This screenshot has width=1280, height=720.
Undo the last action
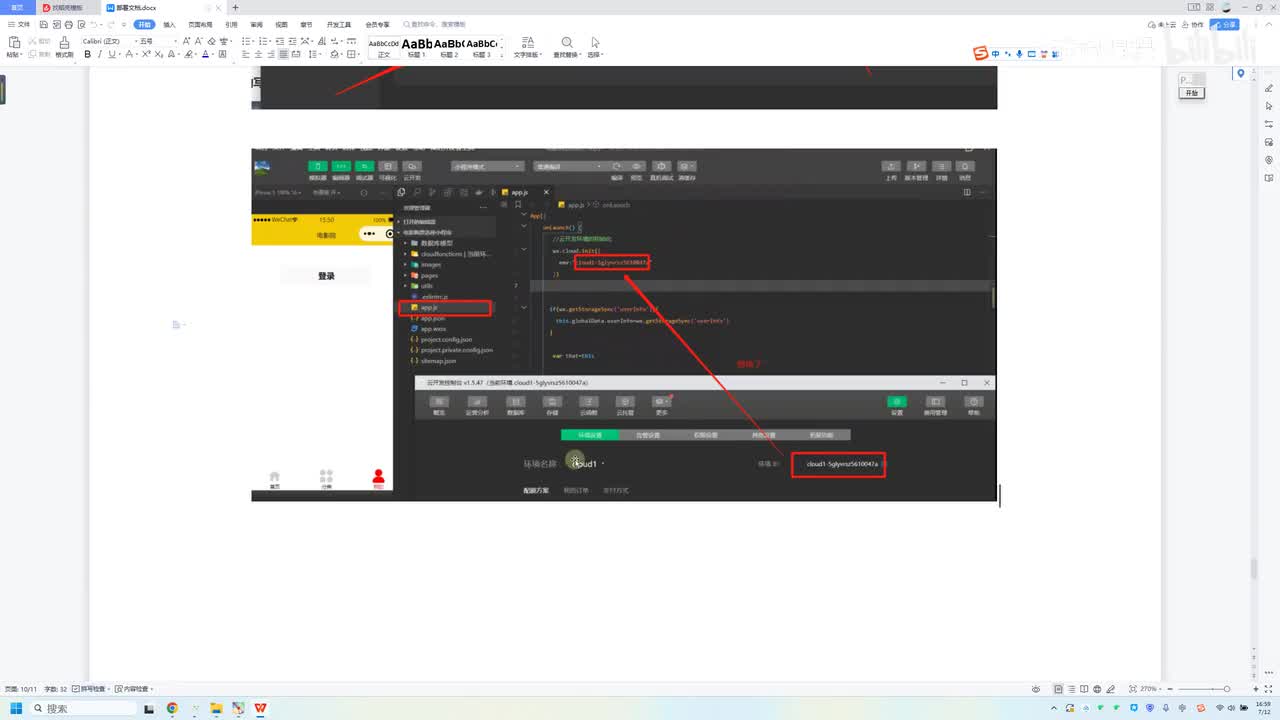click(93, 24)
